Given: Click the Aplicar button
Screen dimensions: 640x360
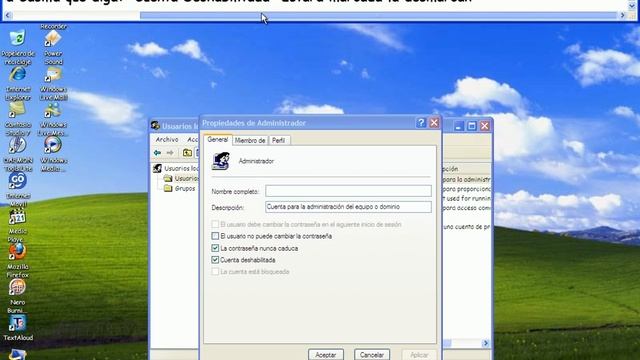Looking at the screenshot, I should coord(419,355).
